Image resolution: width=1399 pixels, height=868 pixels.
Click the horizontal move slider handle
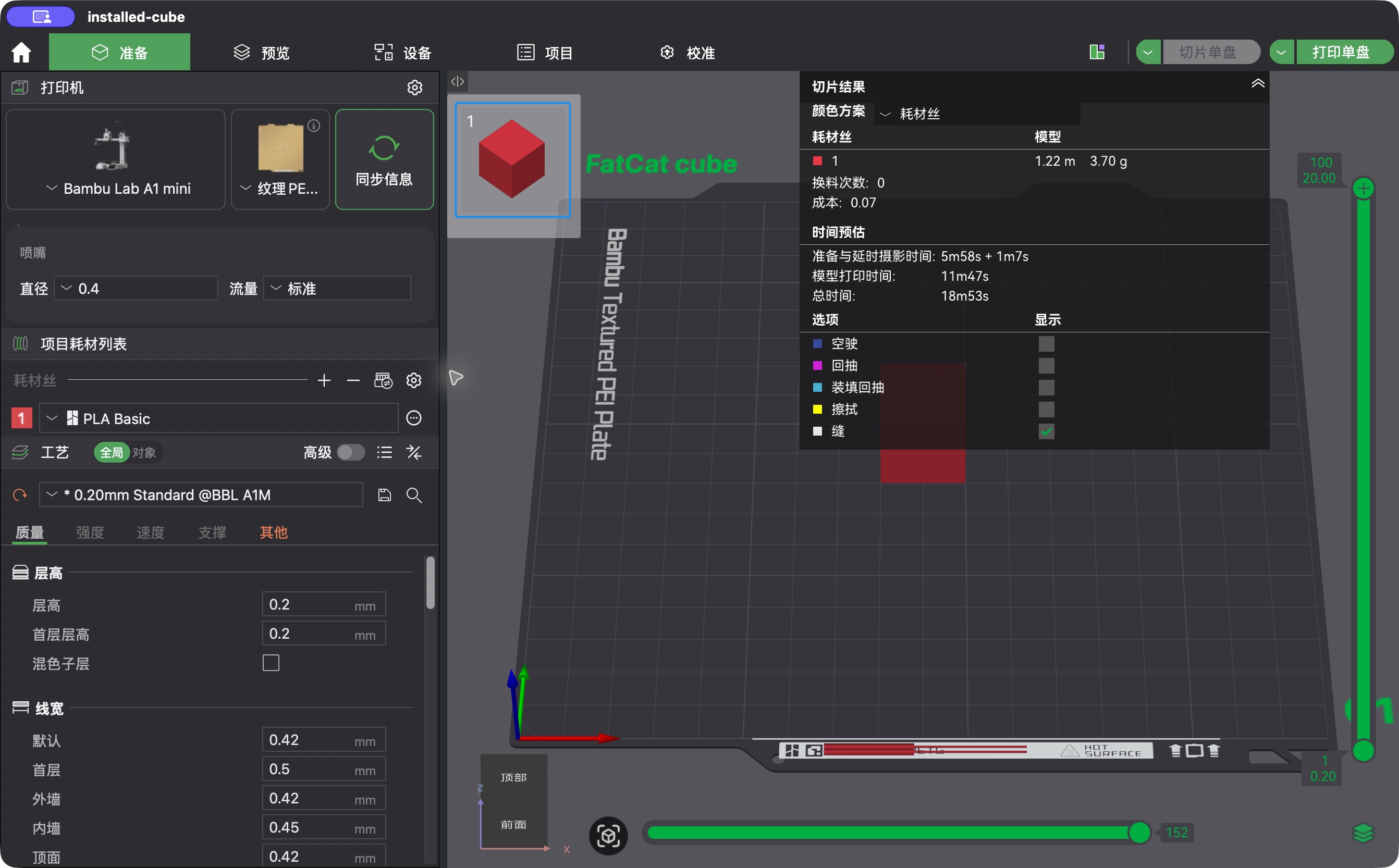[1139, 833]
